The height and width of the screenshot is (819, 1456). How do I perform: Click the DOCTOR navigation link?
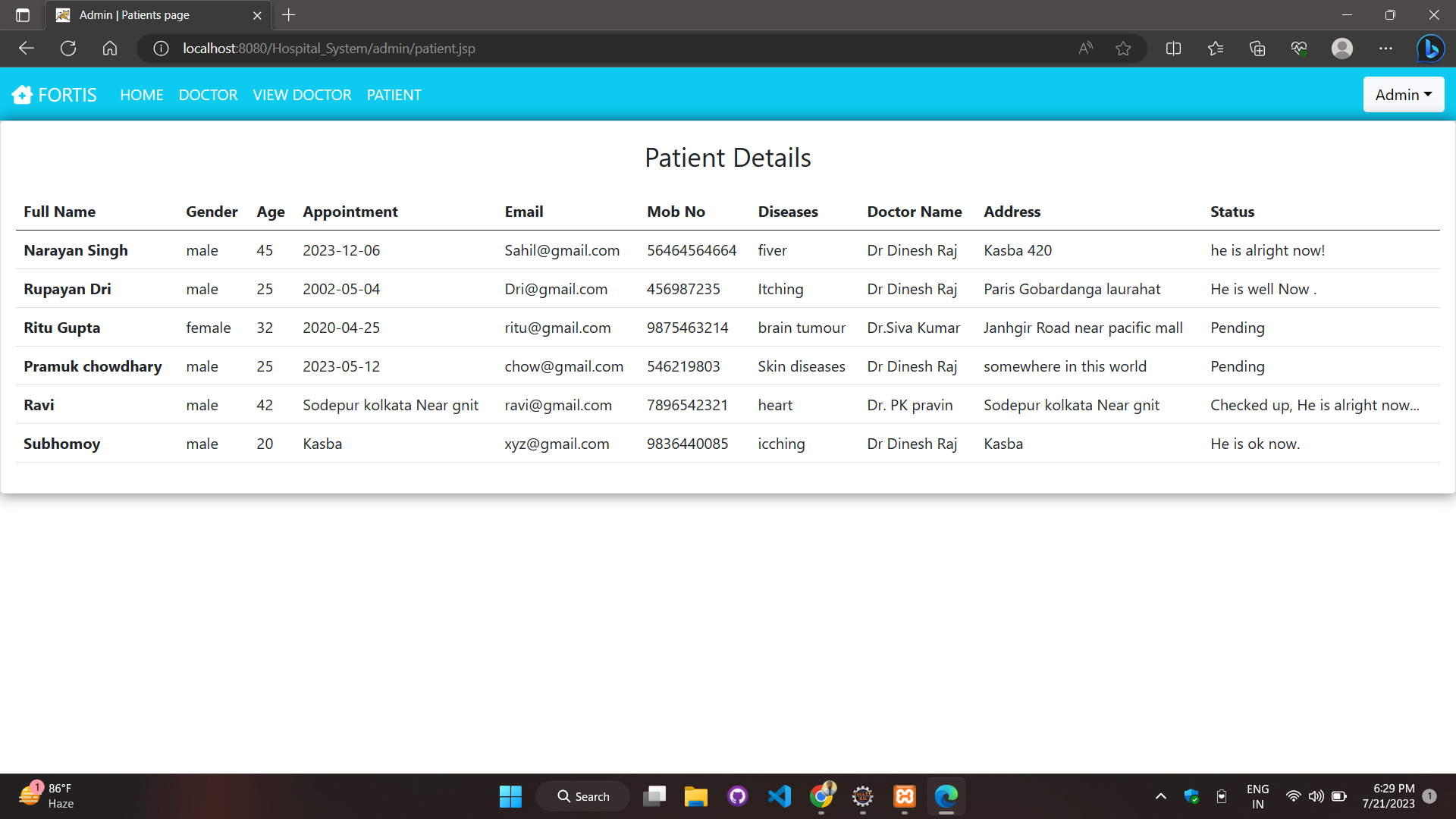pos(207,94)
